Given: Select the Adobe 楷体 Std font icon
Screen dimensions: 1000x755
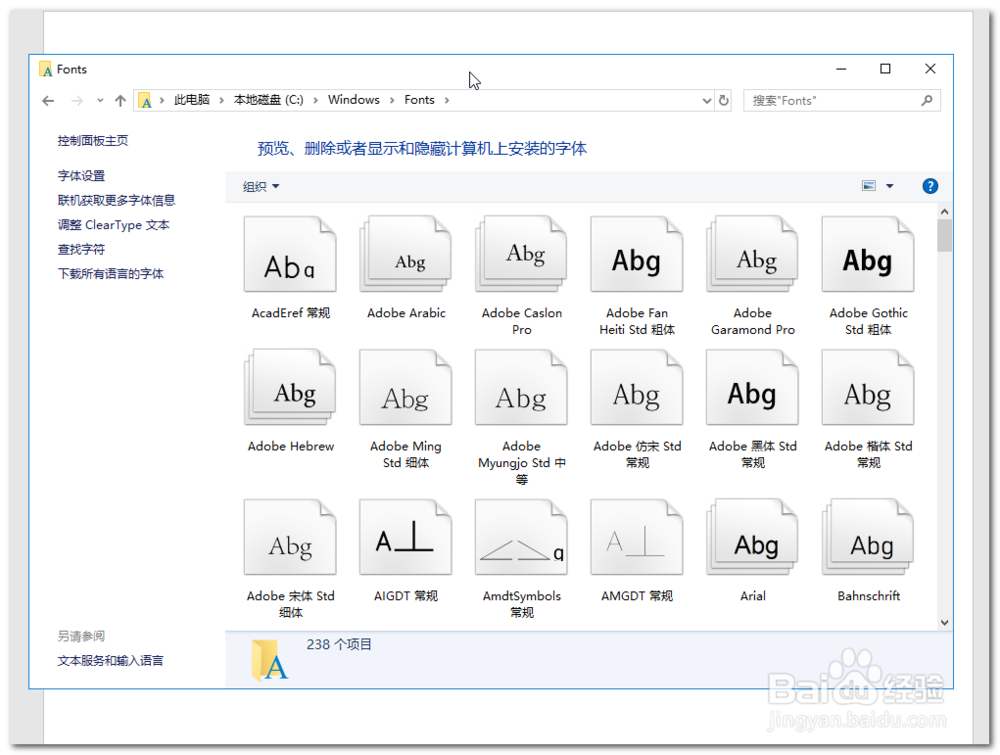Looking at the screenshot, I should (x=868, y=387).
